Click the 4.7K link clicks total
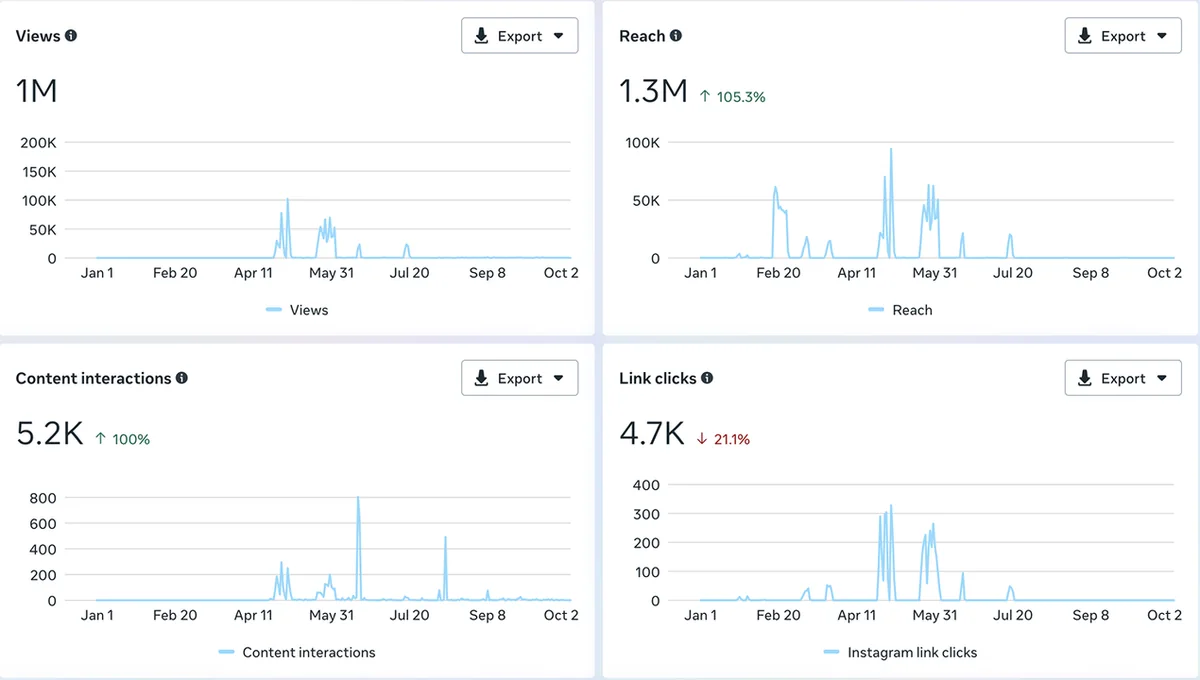The height and width of the screenshot is (680, 1200). click(652, 433)
